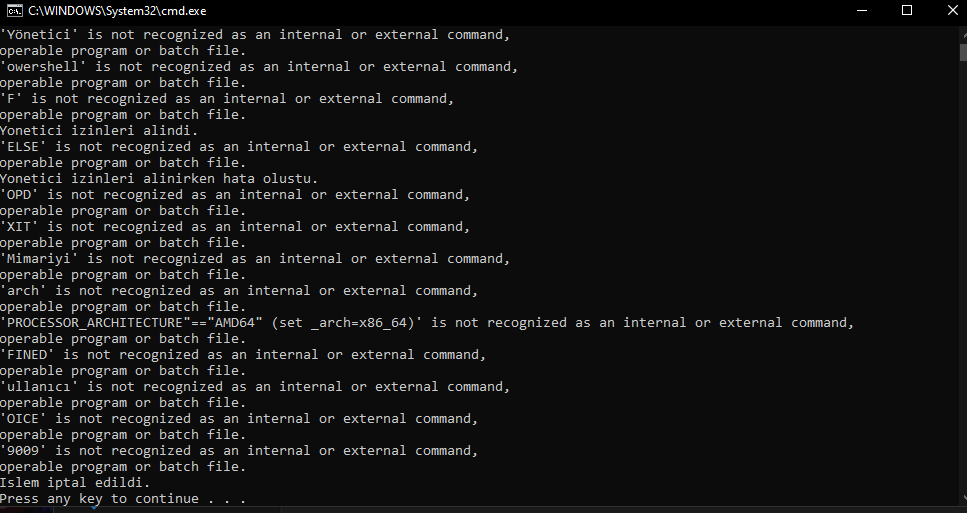This screenshot has width=967, height=513.
Task: Click the 'FINED' not recognized line
Action: pyautogui.click(x=242, y=355)
